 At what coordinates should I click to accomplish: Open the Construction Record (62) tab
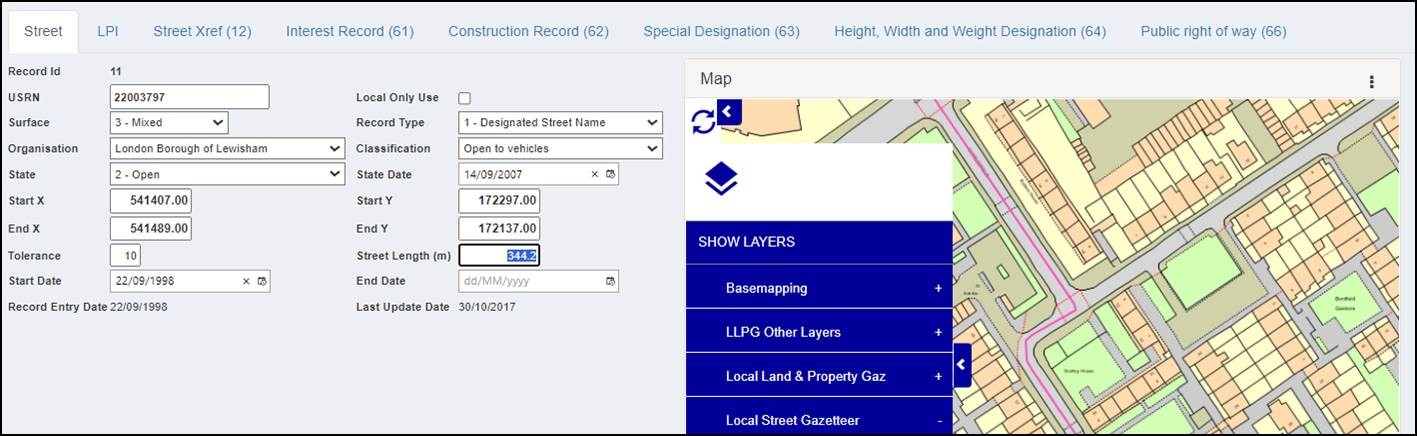[x=528, y=31]
